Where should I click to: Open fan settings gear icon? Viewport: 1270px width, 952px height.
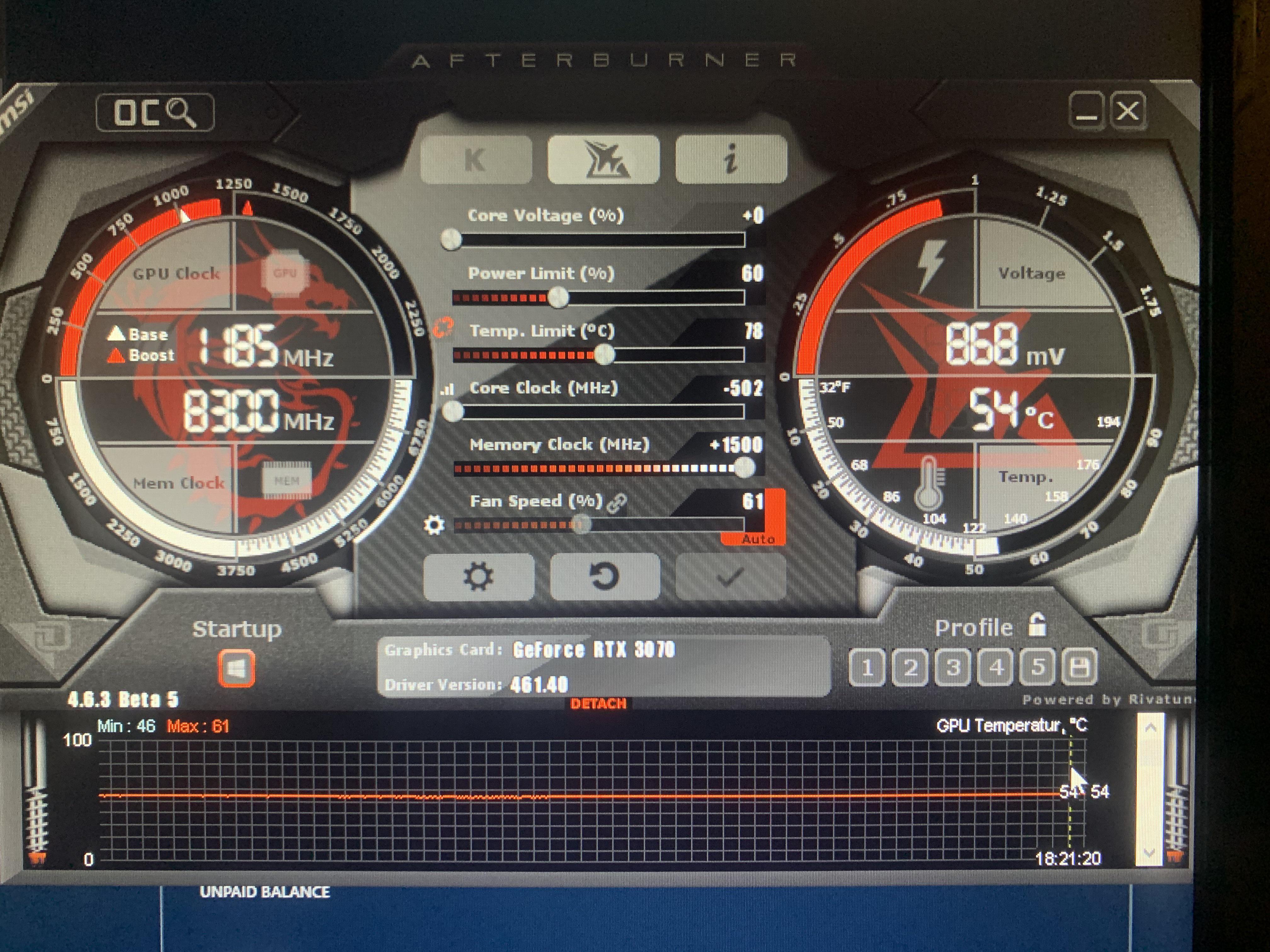(433, 525)
